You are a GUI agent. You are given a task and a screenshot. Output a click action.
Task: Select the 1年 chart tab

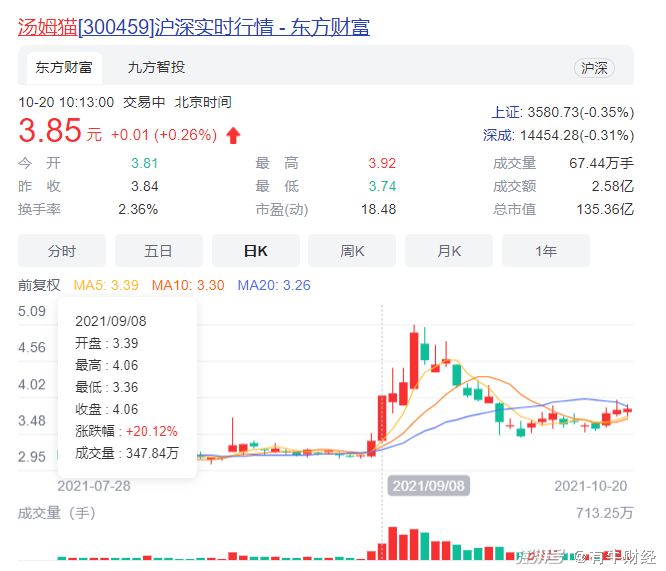546,251
